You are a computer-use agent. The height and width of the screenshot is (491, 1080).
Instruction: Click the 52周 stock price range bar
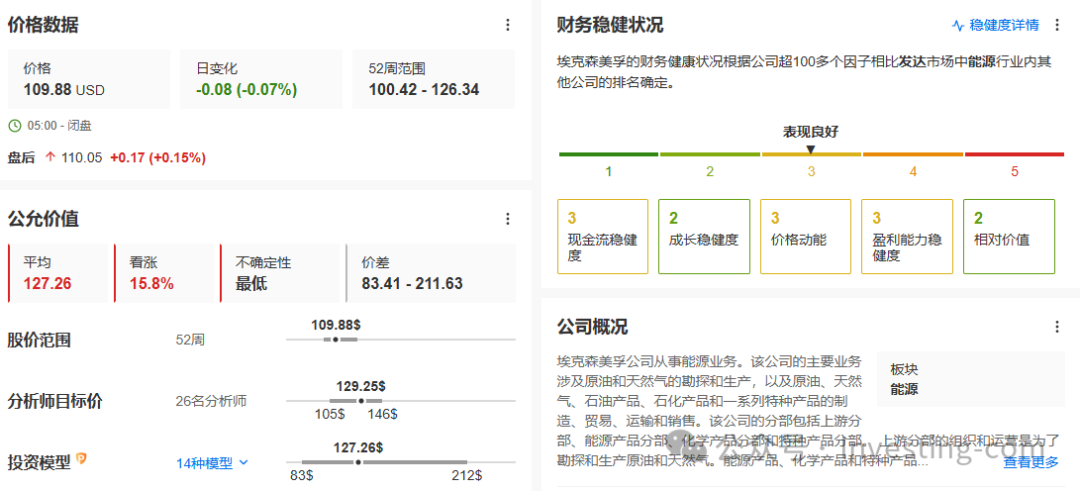click(401, 339)
